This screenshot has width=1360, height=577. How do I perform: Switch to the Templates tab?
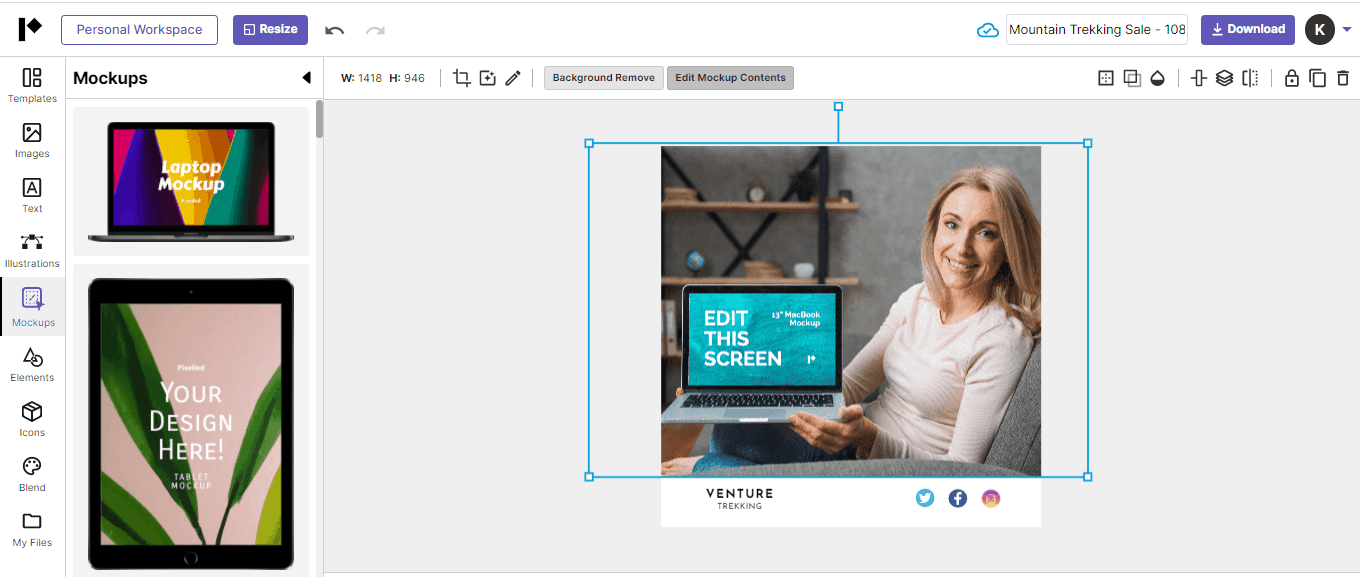click(x=32, y=85)
